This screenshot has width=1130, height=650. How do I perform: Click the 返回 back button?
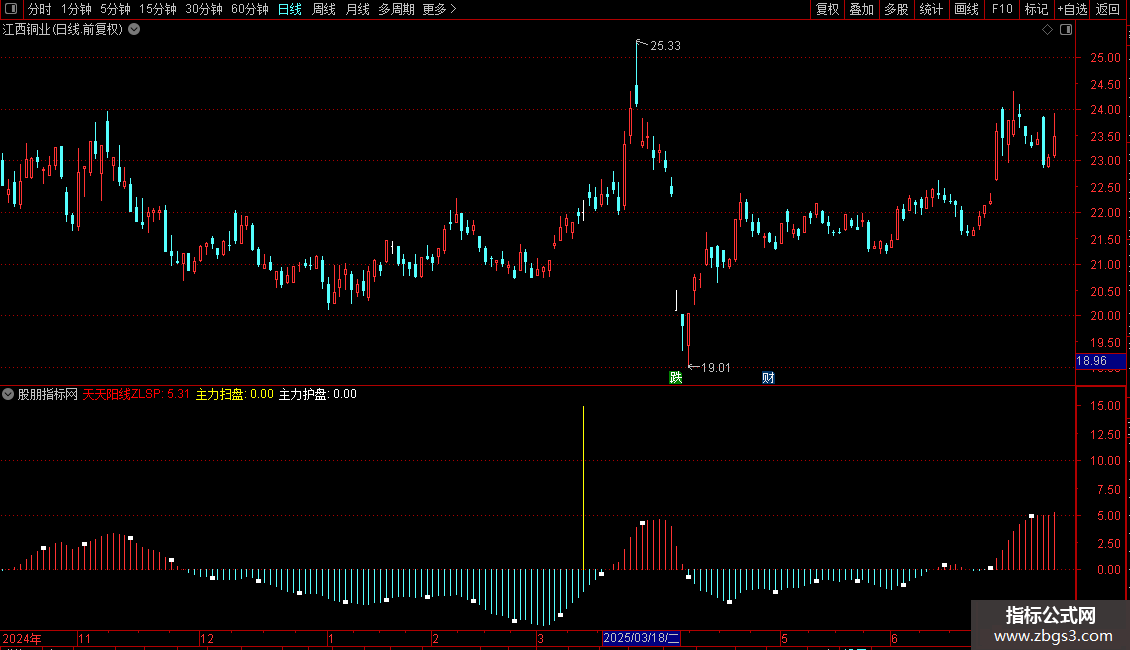click(x=1108, y=9)
